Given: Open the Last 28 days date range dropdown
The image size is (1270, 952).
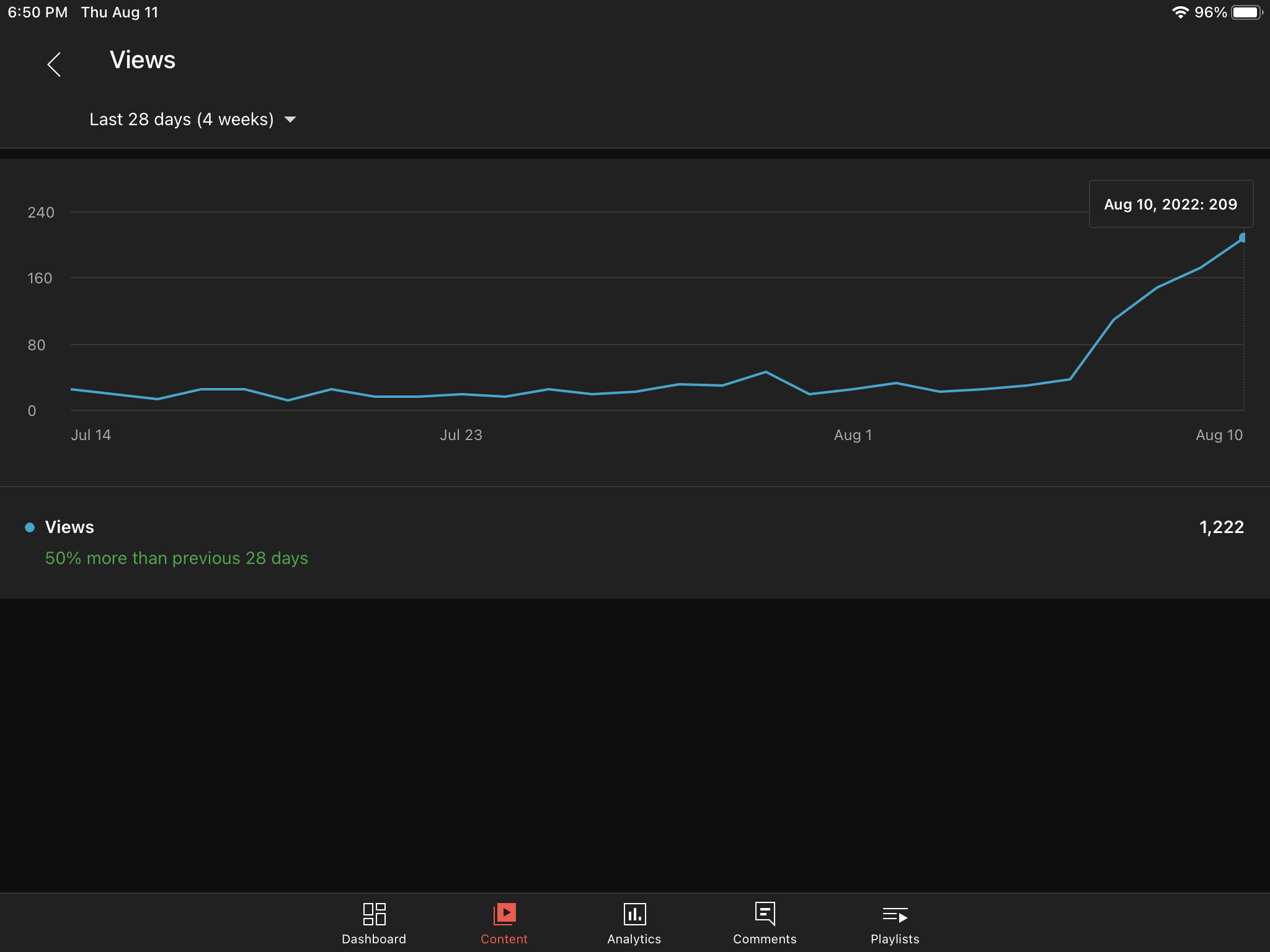Looking at the screenshot, I should pos(193,119).
